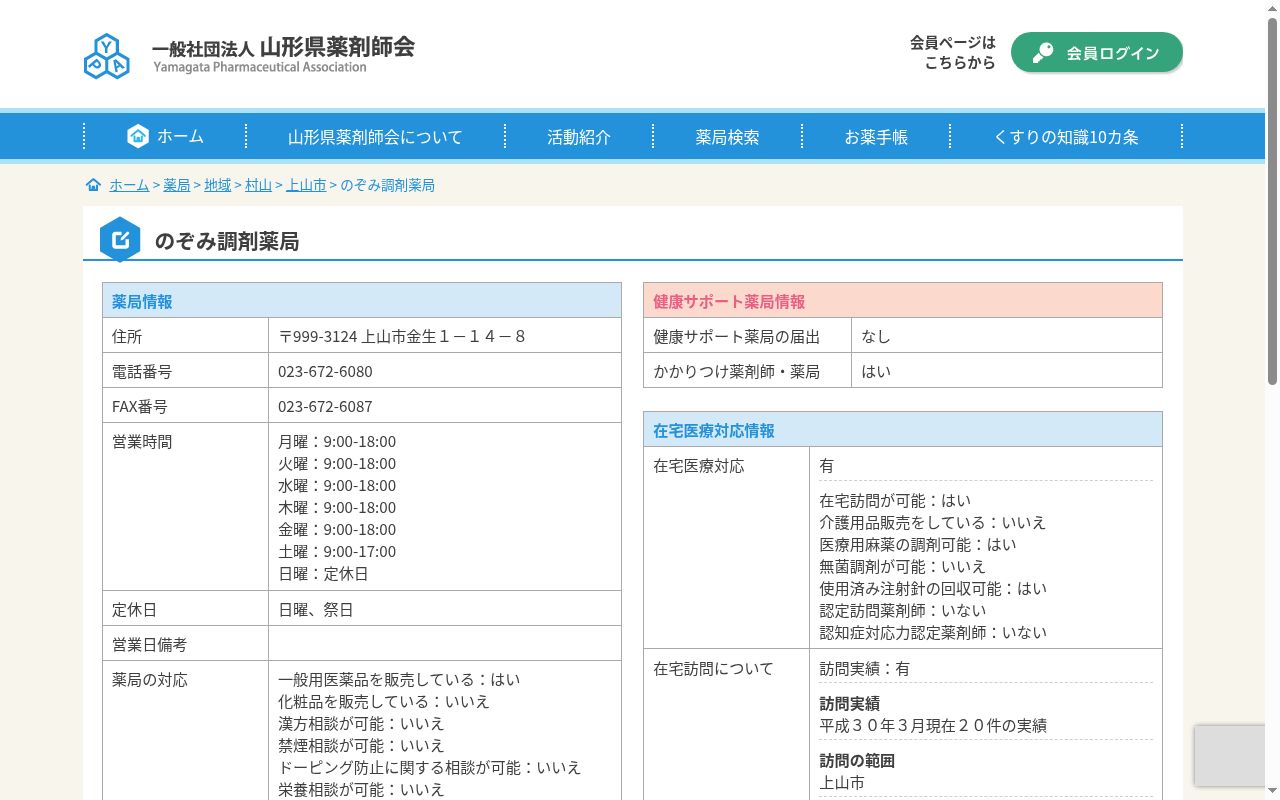Click 平成30年3月現在20件の実績 text
Viewport: 1280px width, 800px height.
tap(933, 725)
